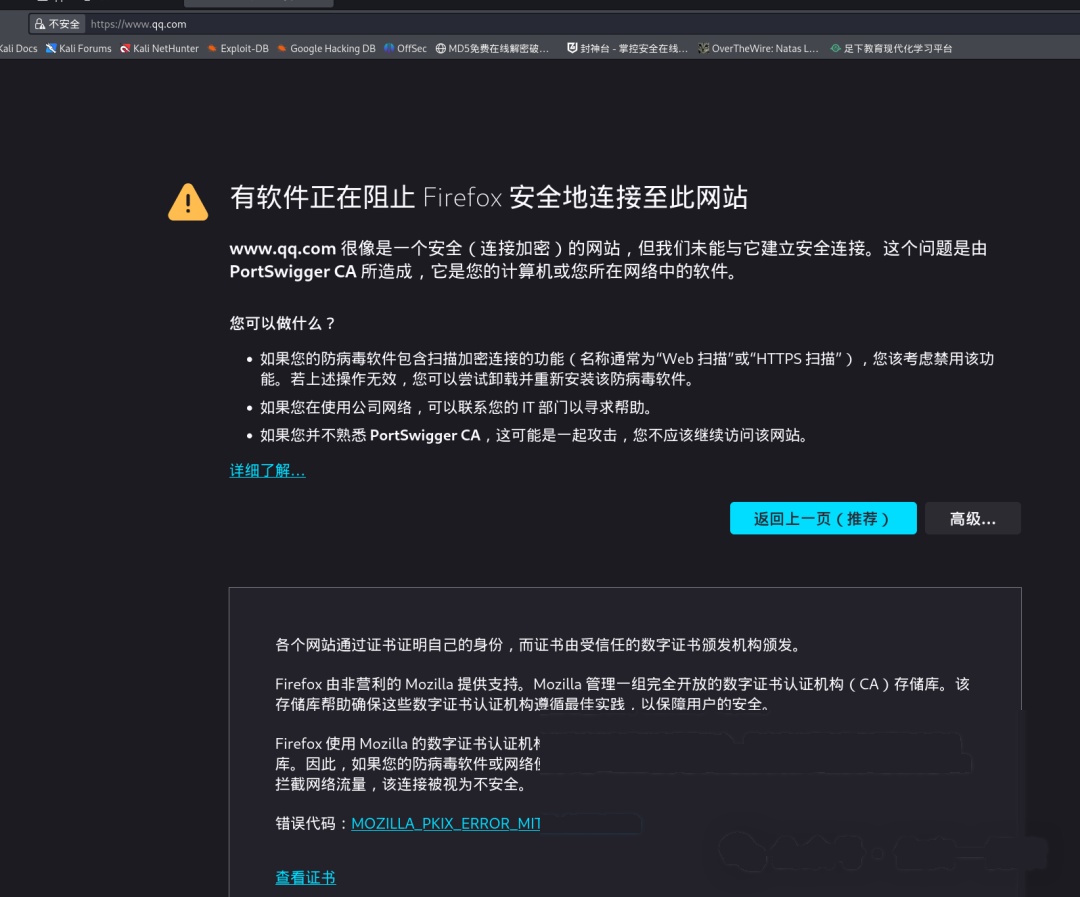Click the paragraph Firefox 由非营利的 Mozilla 提供支持

(622, 694)
